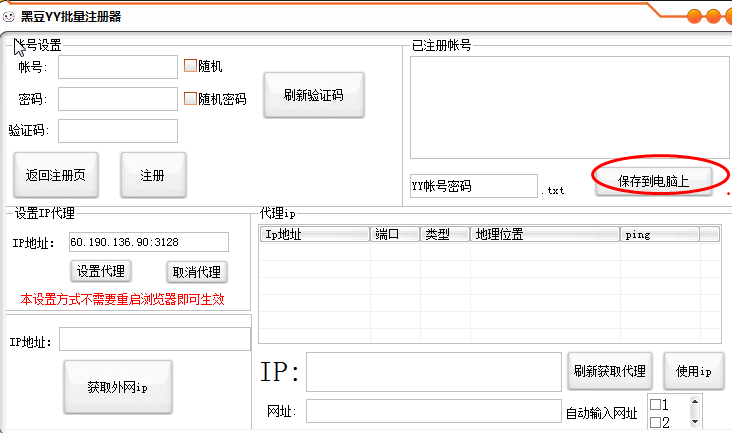Sort by the 地理位置 column header
Screen dimensions: 732x433
tap(545, 234)
